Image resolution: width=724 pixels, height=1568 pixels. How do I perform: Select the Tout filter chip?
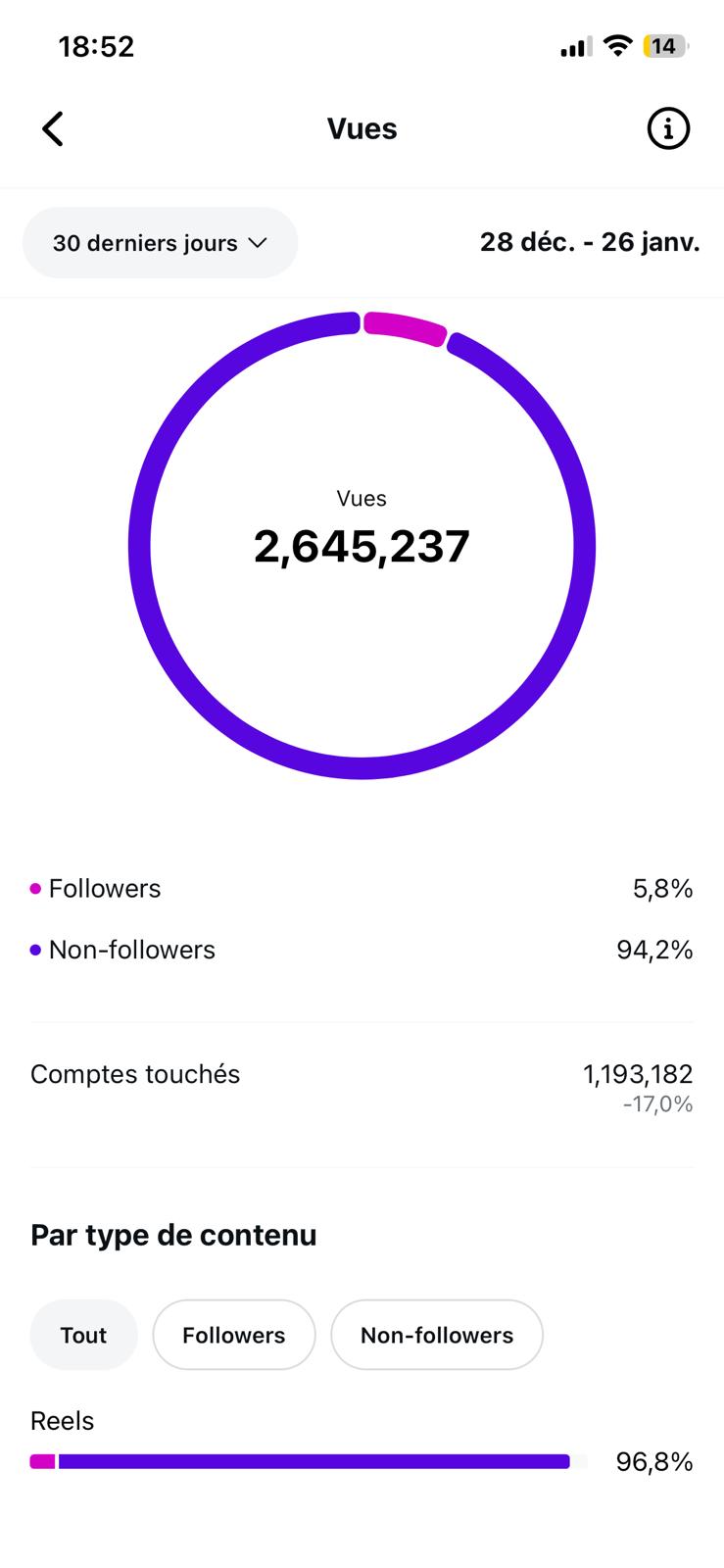(83, 1335)
